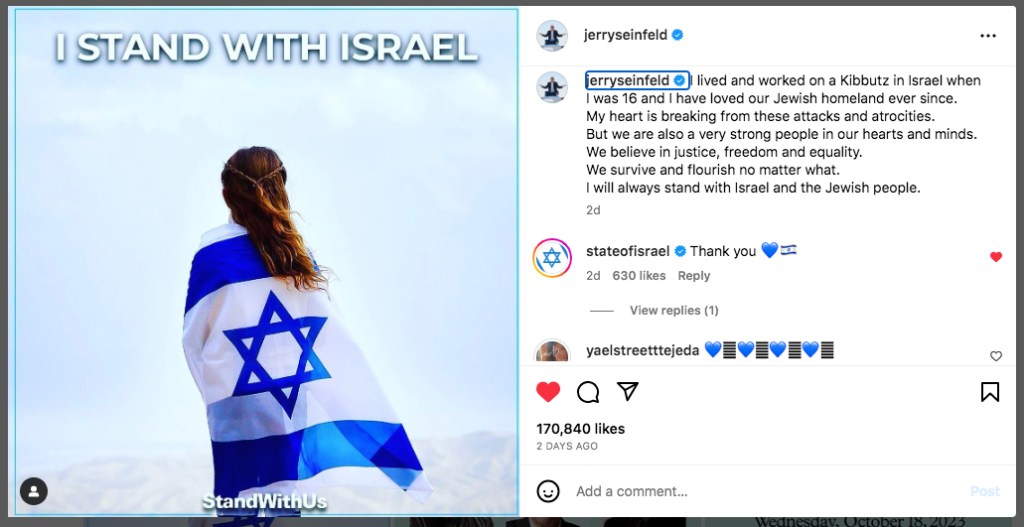Image resolution: width=1024 pixels, height=527 pixels.
Task: Open stateofisrael username link
Action: click(628, 251)
